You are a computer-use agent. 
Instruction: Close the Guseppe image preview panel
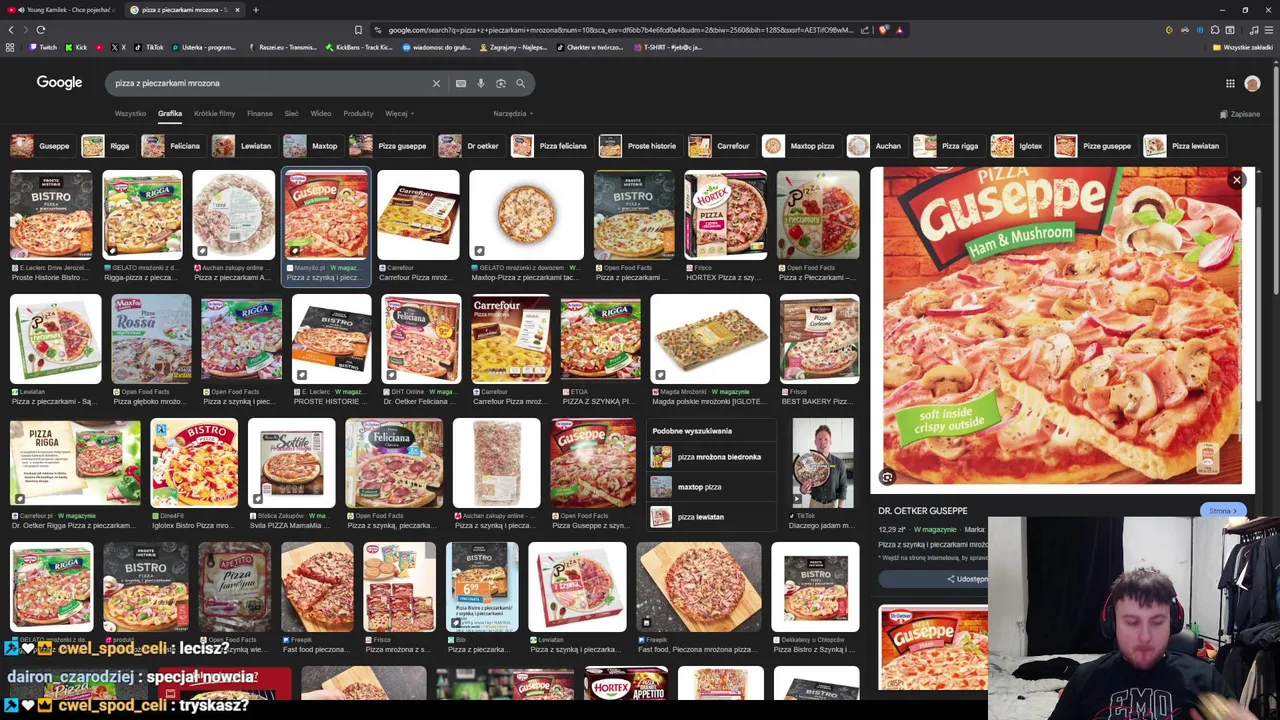1237,180
